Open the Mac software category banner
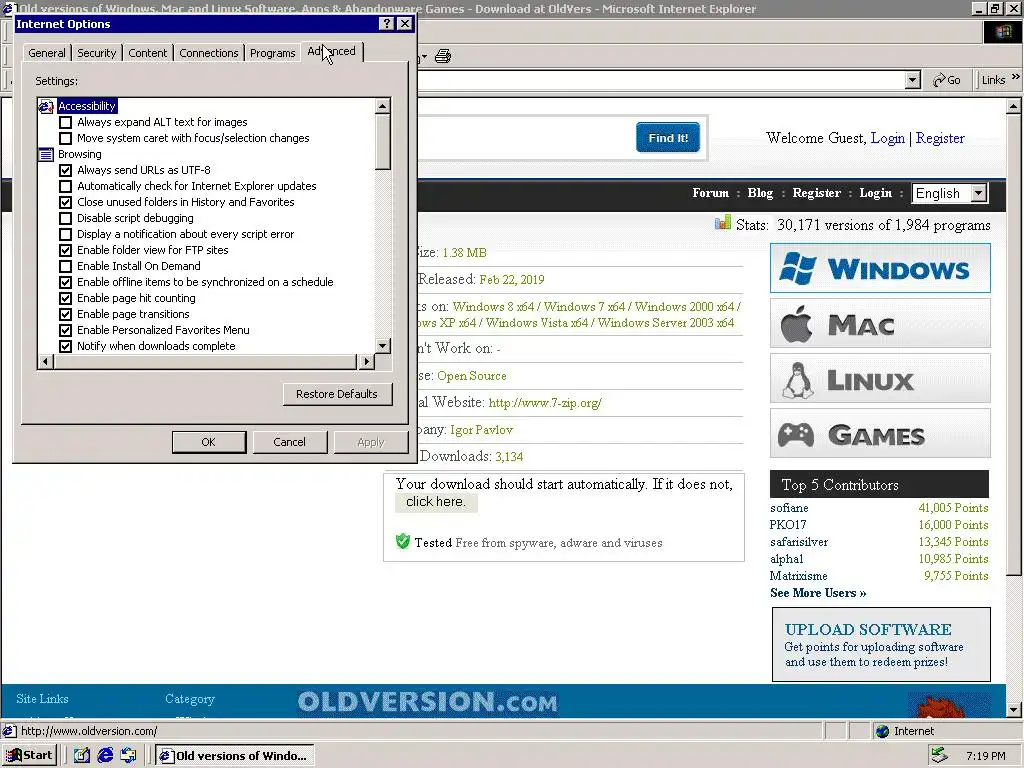1024x768 pixels. coord(880,323)
